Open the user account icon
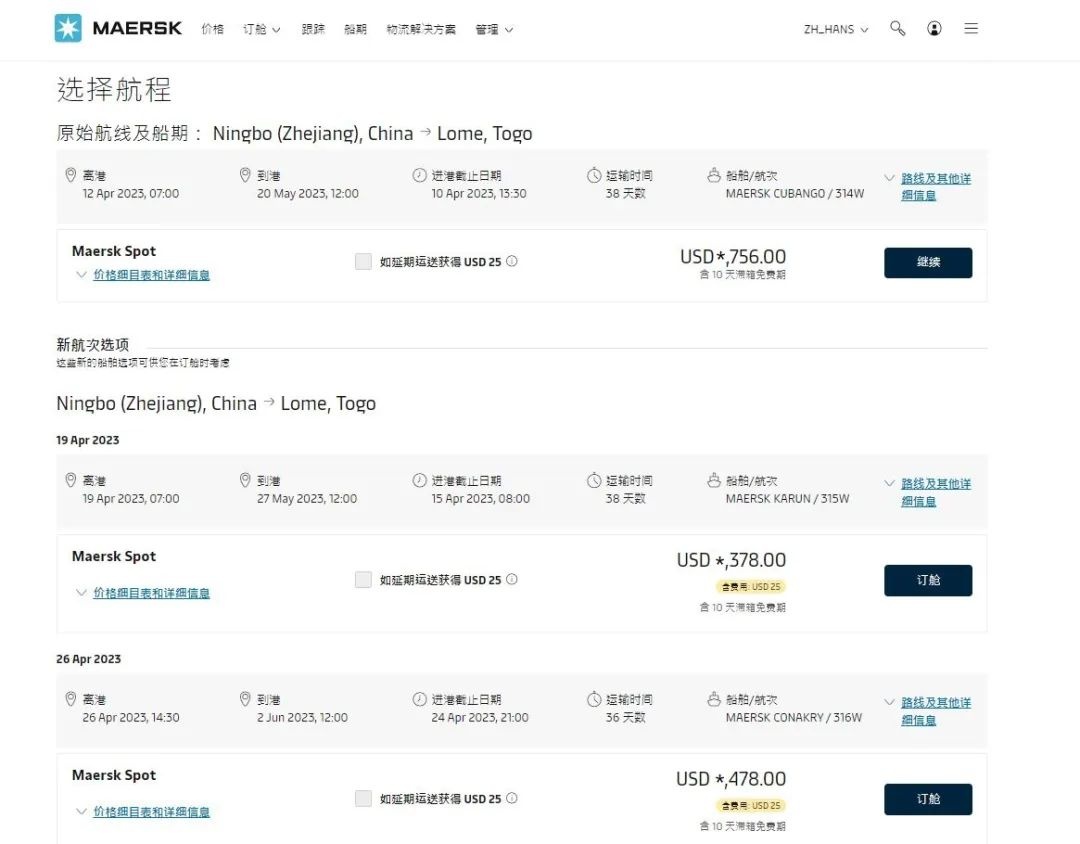 tap(934, 28)
